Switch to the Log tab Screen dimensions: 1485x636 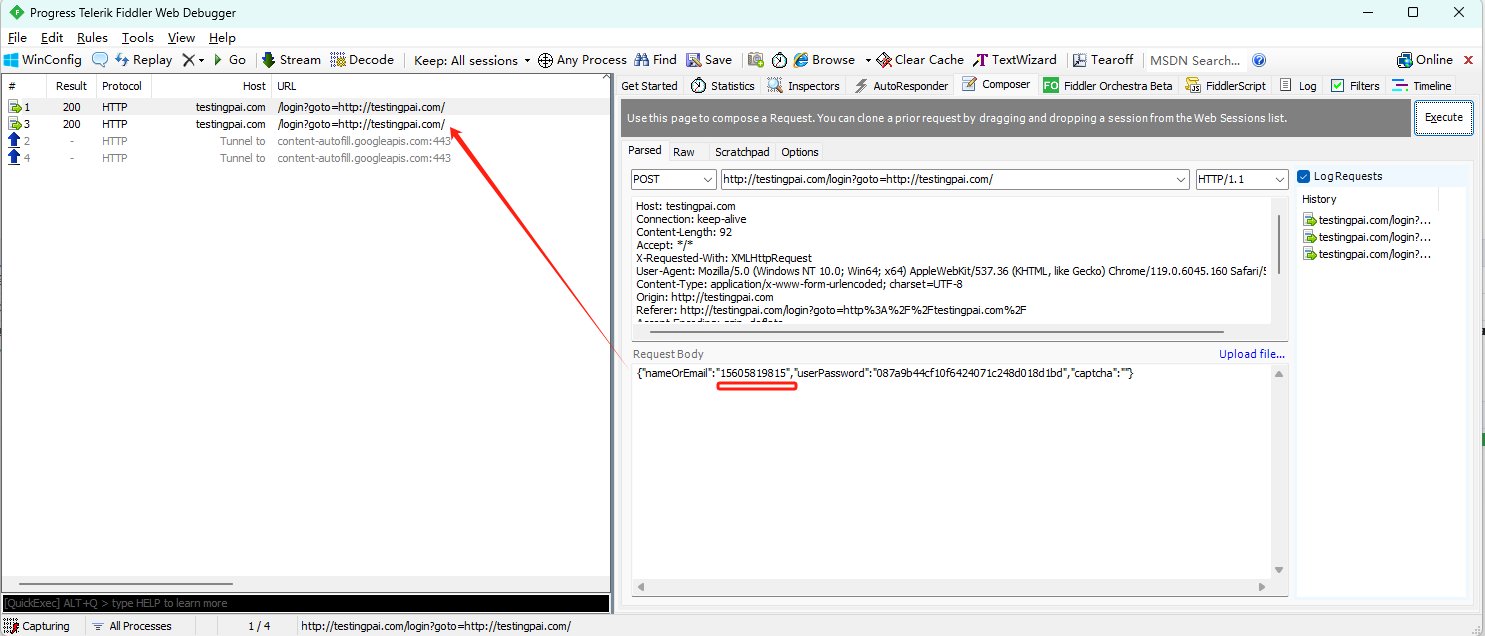tap(1298, 86)
